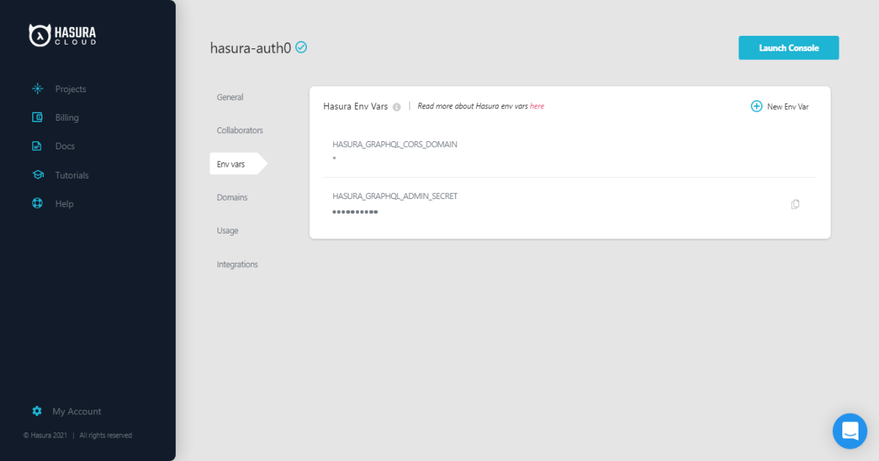Select the Env vars tab
The width and height of the screenshot is (879, 461).
[238, 164]
